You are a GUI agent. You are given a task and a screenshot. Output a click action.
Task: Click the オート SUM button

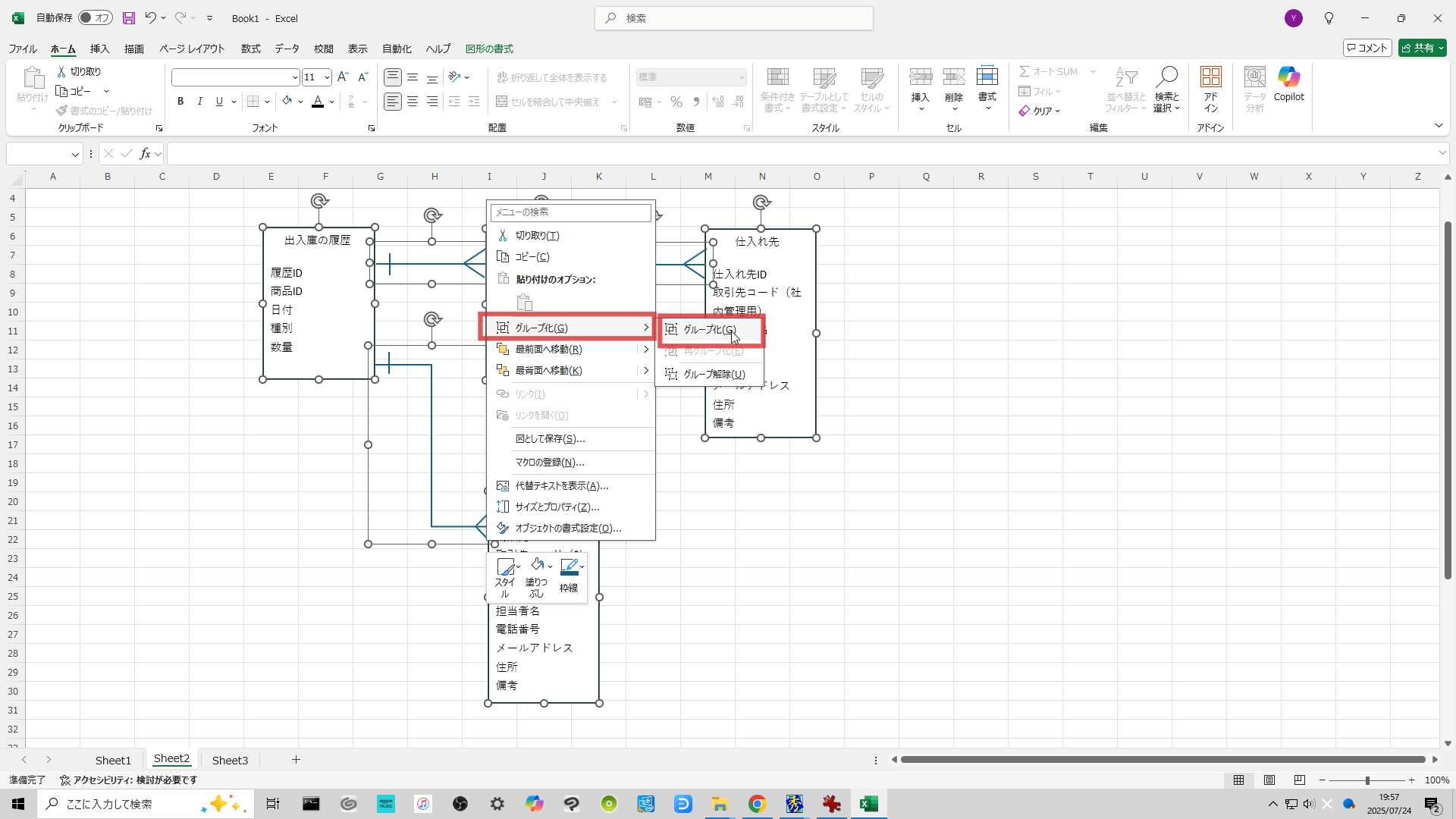point(1050,71)
